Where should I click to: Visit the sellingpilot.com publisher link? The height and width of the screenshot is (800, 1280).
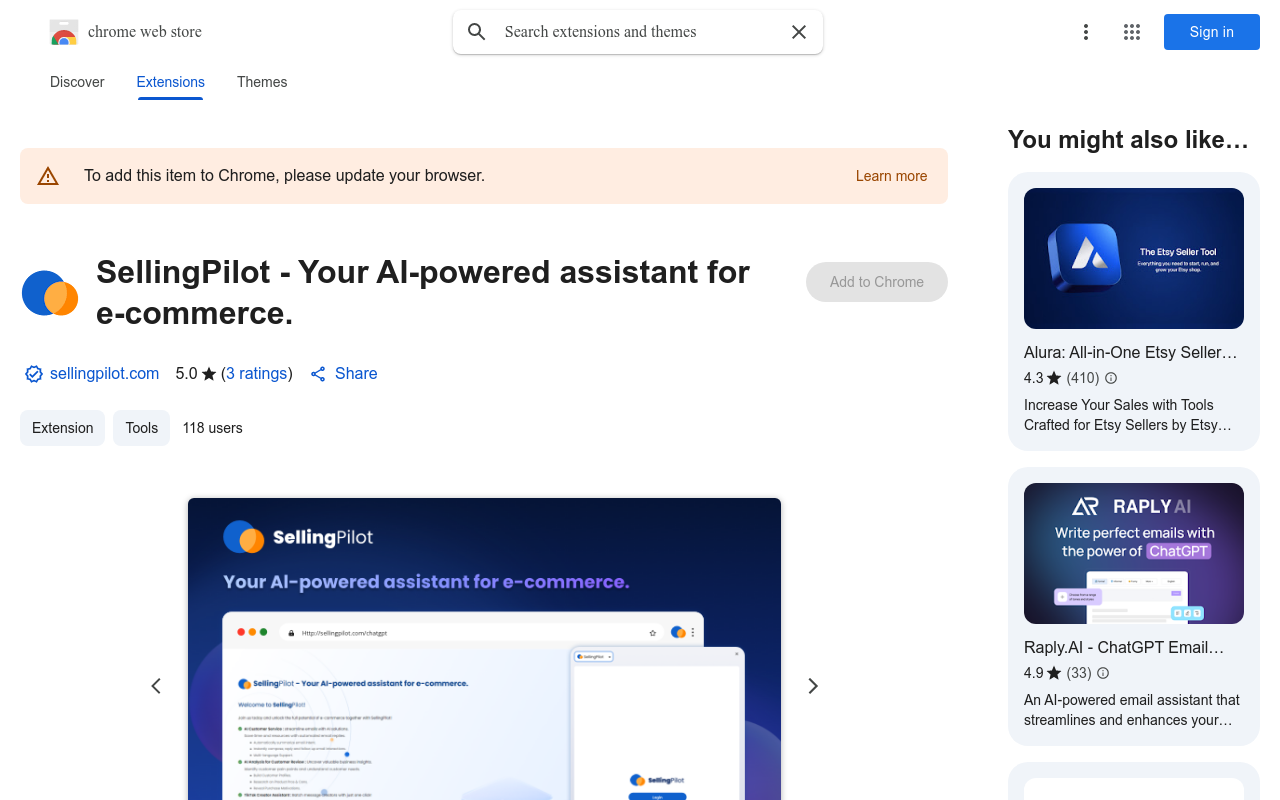104,374
